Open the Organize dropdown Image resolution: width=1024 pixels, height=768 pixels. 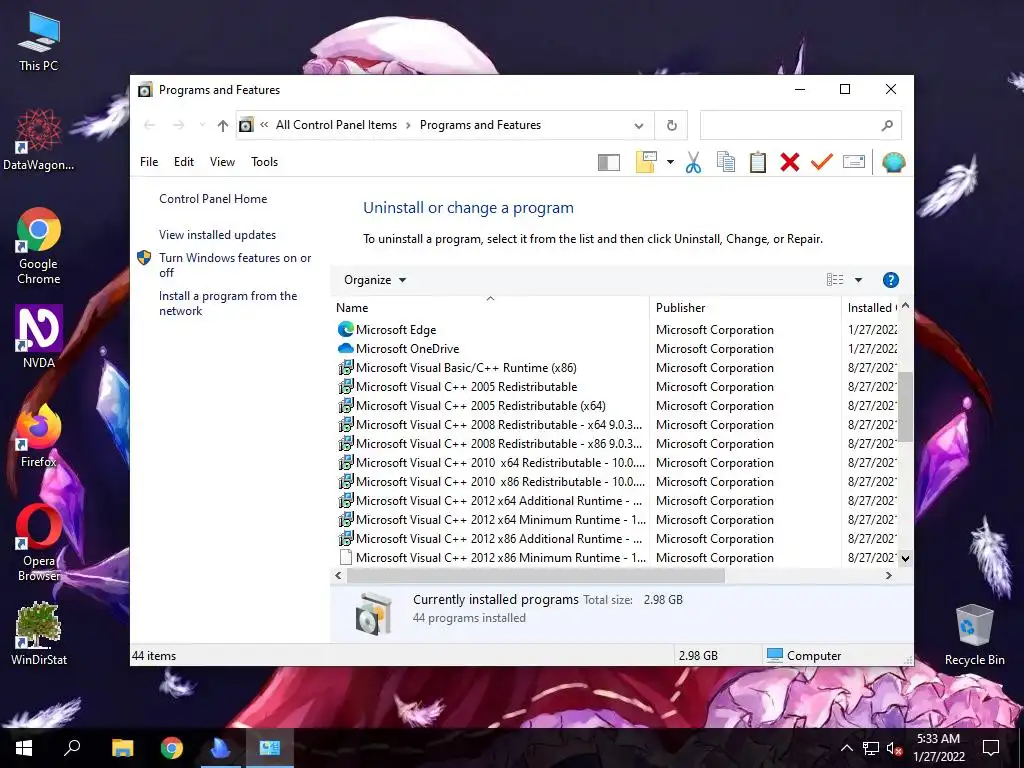375,280
